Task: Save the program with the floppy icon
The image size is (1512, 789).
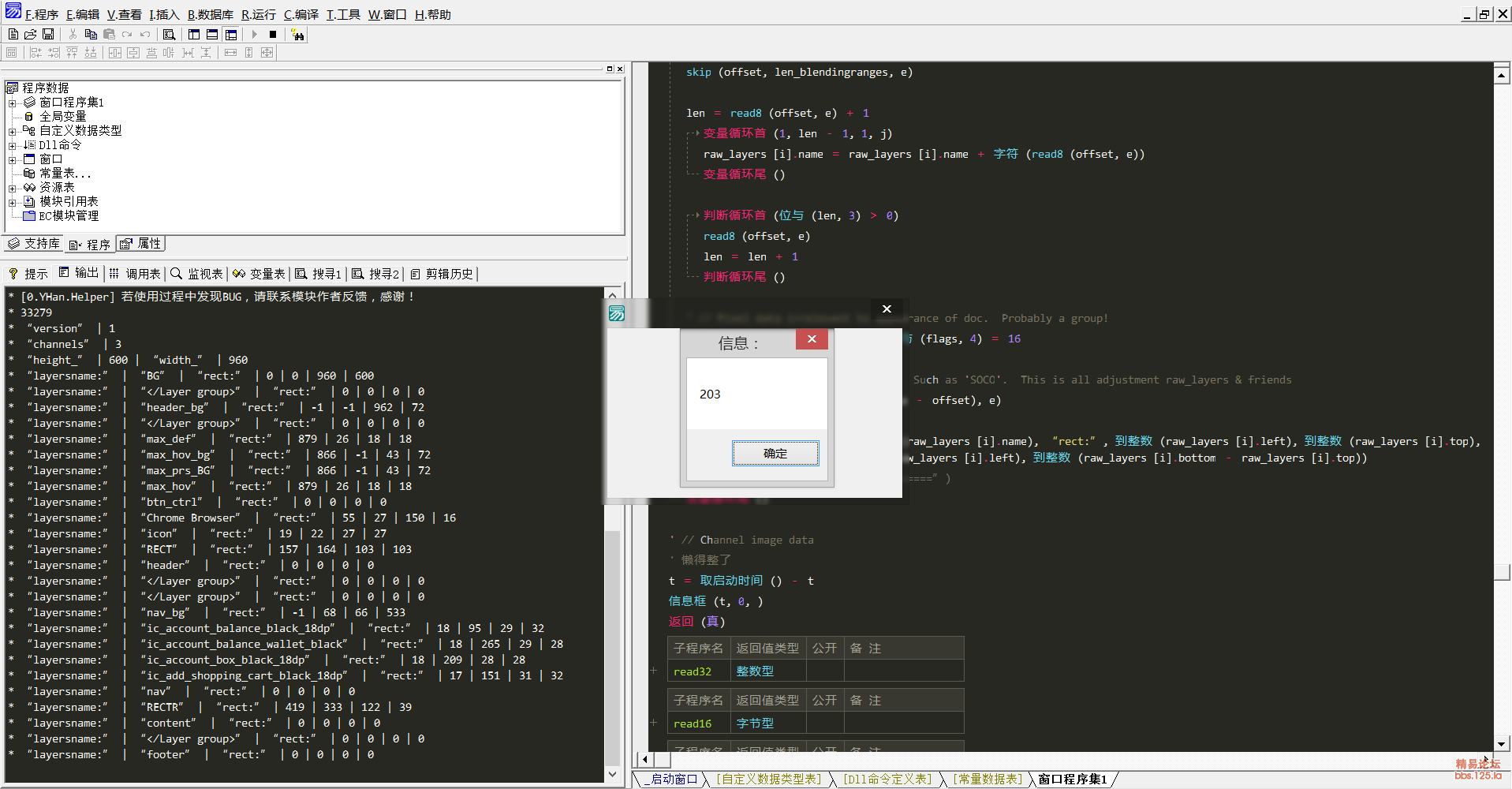Action: pyautogui.click(x=48, y=35)
